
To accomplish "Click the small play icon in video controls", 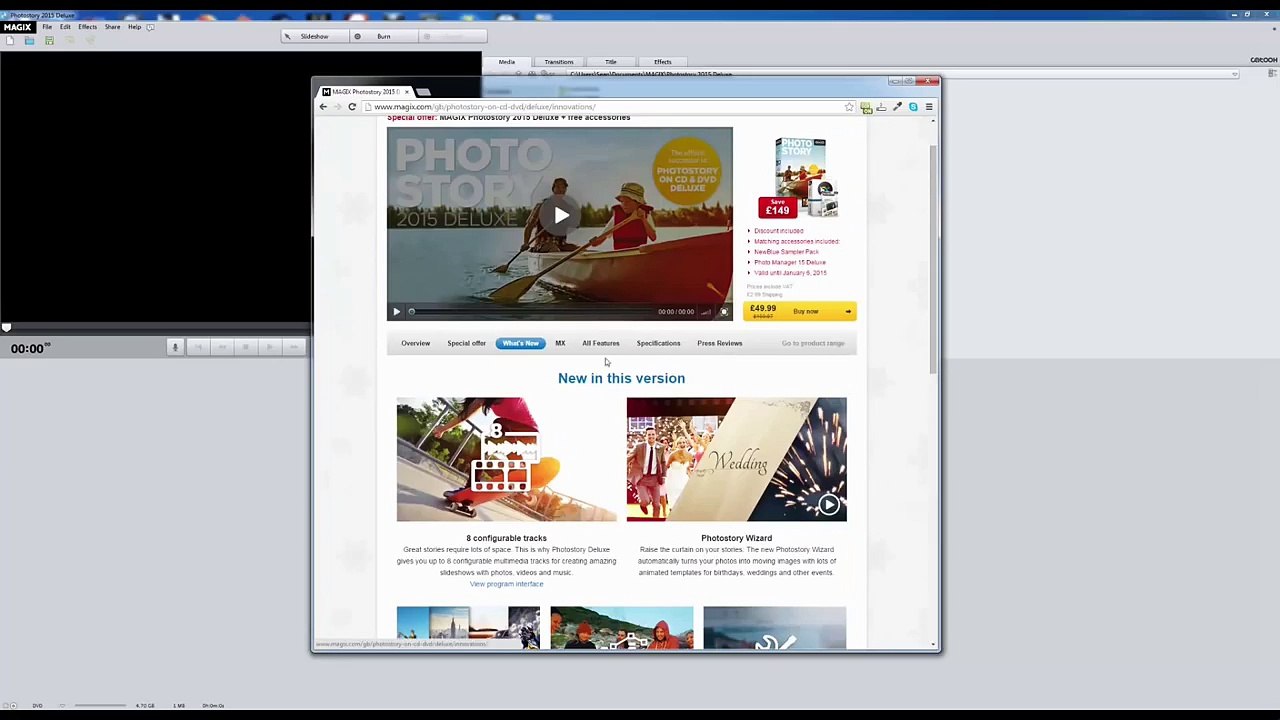I will click(396, 312).
